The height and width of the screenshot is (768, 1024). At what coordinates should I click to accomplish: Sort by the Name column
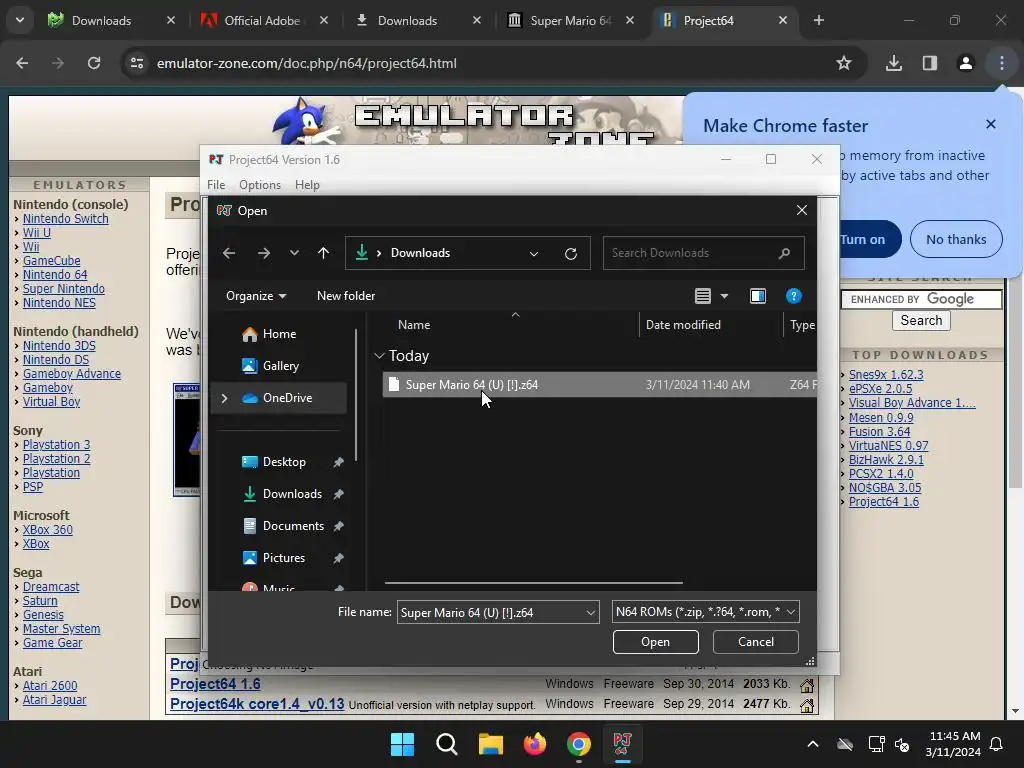click(x=414, y=325)
